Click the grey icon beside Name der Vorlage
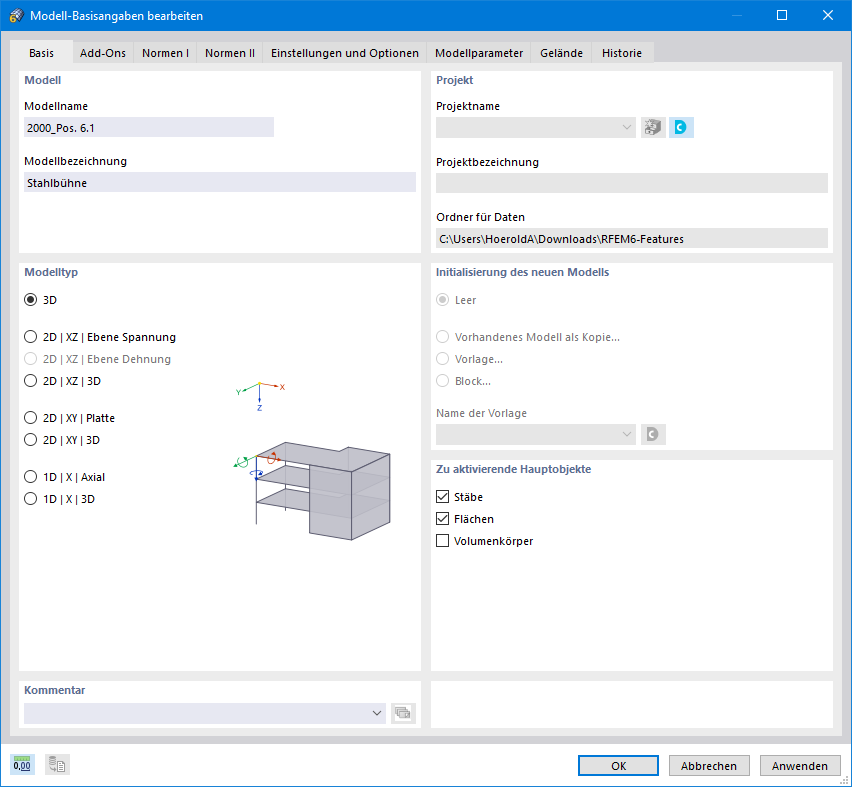 [653, 434]
